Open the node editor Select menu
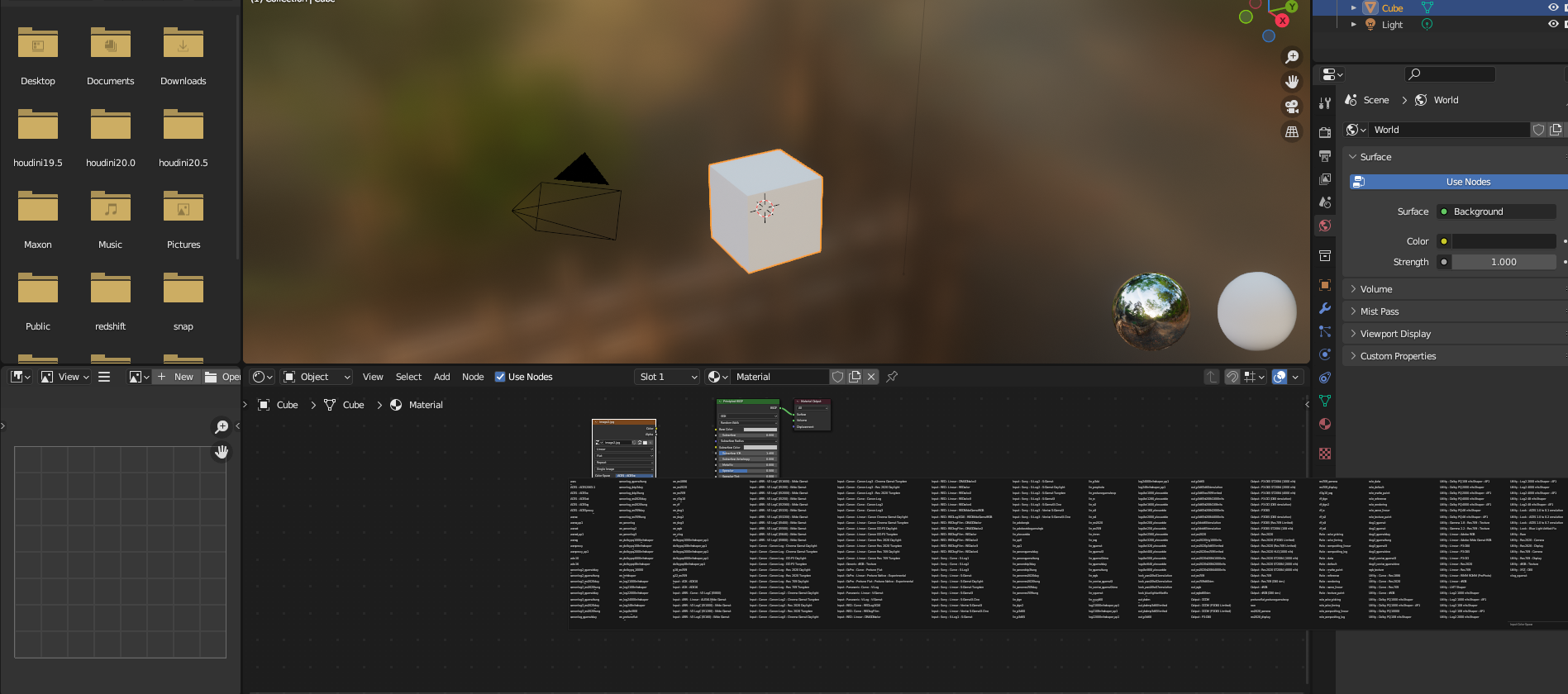This screenshot has height=694, width=1568. 408,377
